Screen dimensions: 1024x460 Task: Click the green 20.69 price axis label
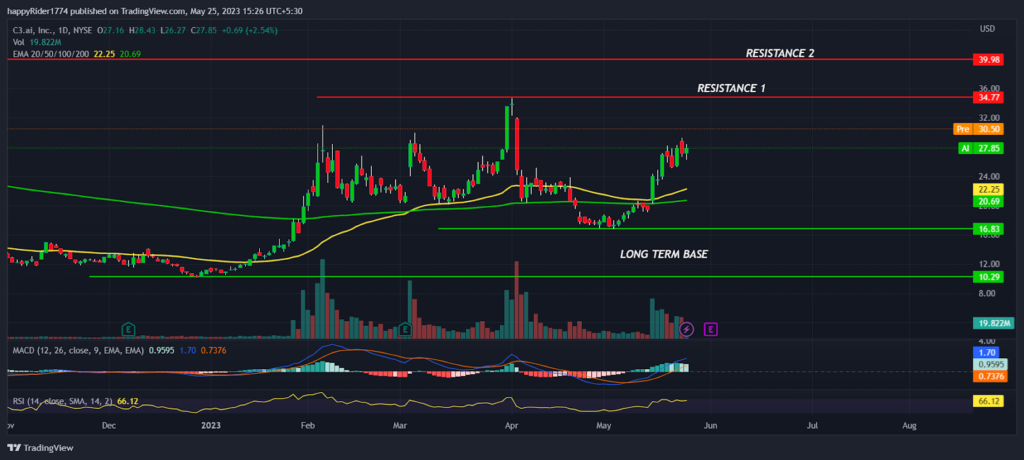(987, 201)
